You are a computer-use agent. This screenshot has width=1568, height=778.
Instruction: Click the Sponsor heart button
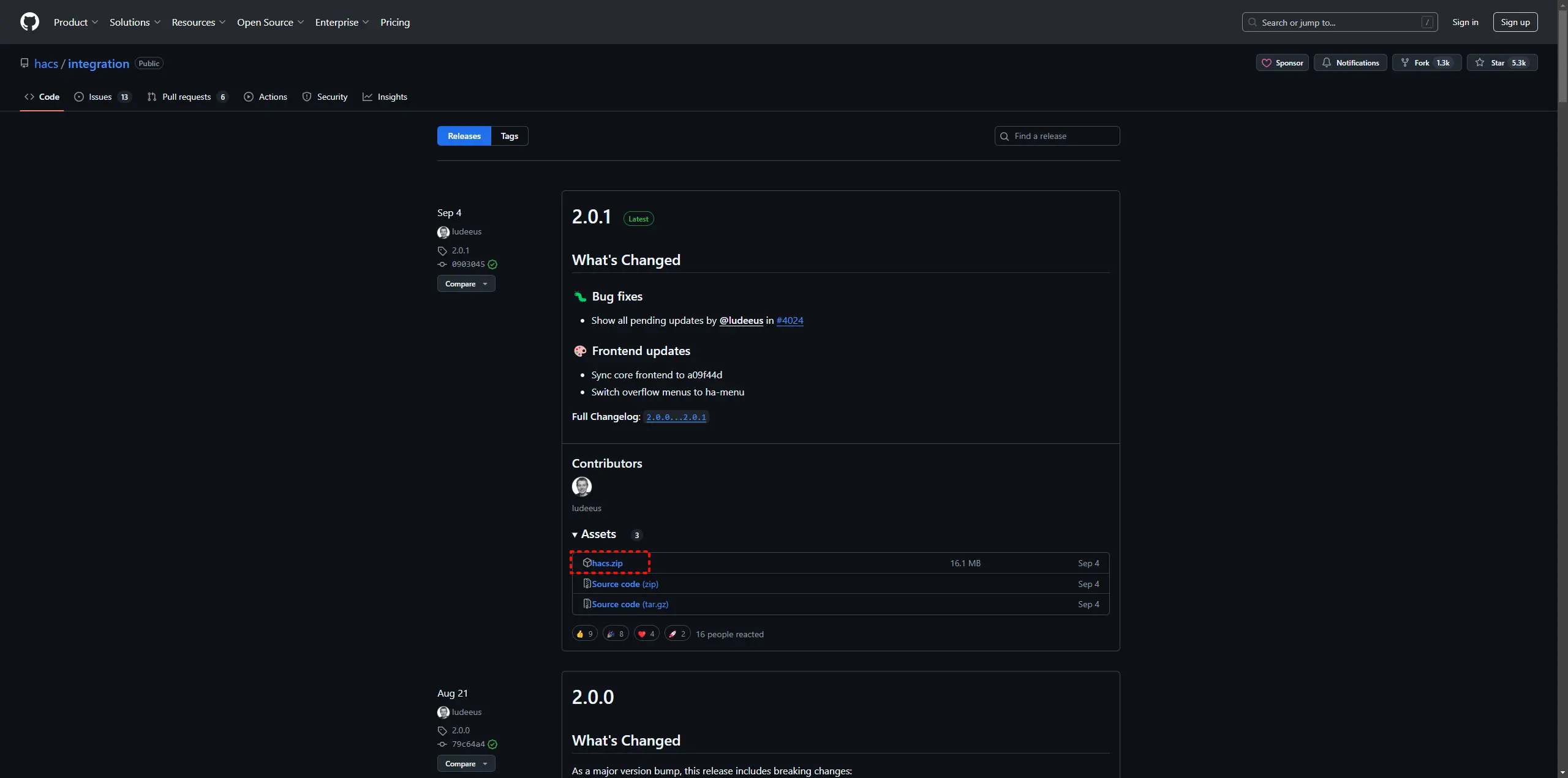coord(1282,63)
